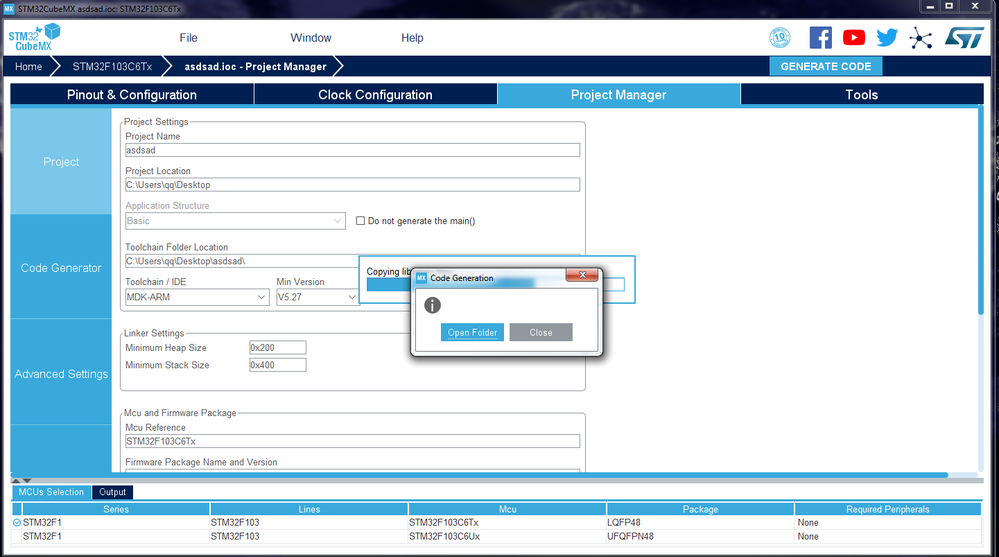The width and height of the screenshot is (999, 557).
Task: Open the ST logo link
Action: coord(964,38)
